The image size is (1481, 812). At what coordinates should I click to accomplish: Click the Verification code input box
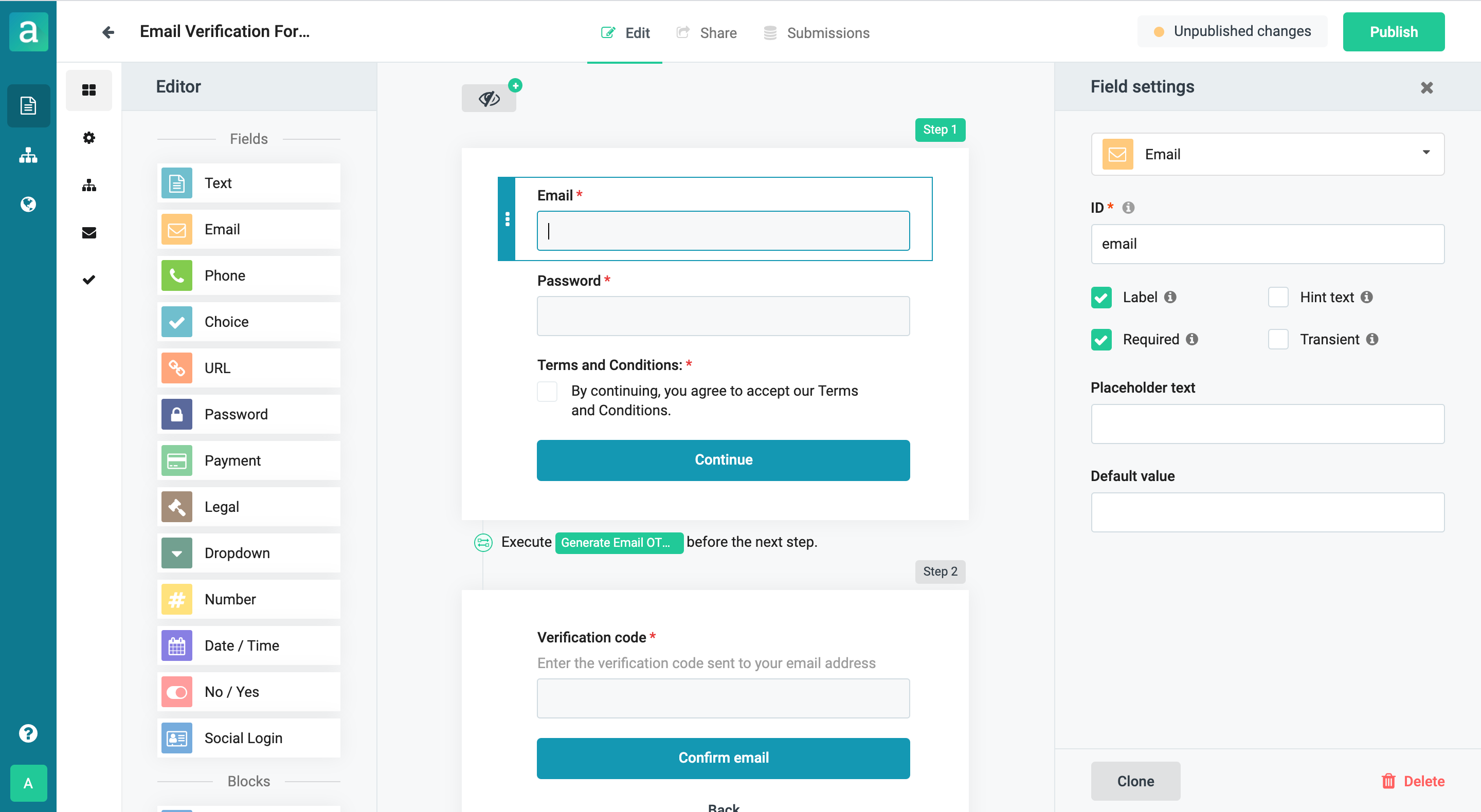pos(723,699)
